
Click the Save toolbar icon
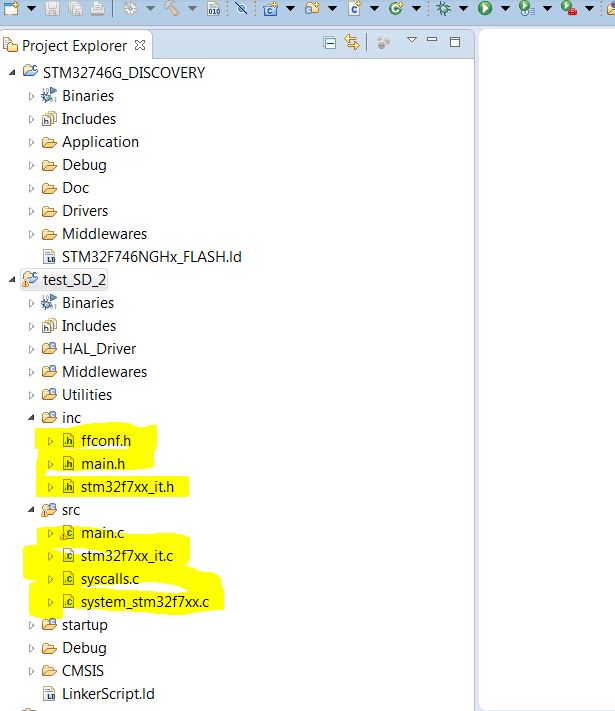[x=55, y=9]
